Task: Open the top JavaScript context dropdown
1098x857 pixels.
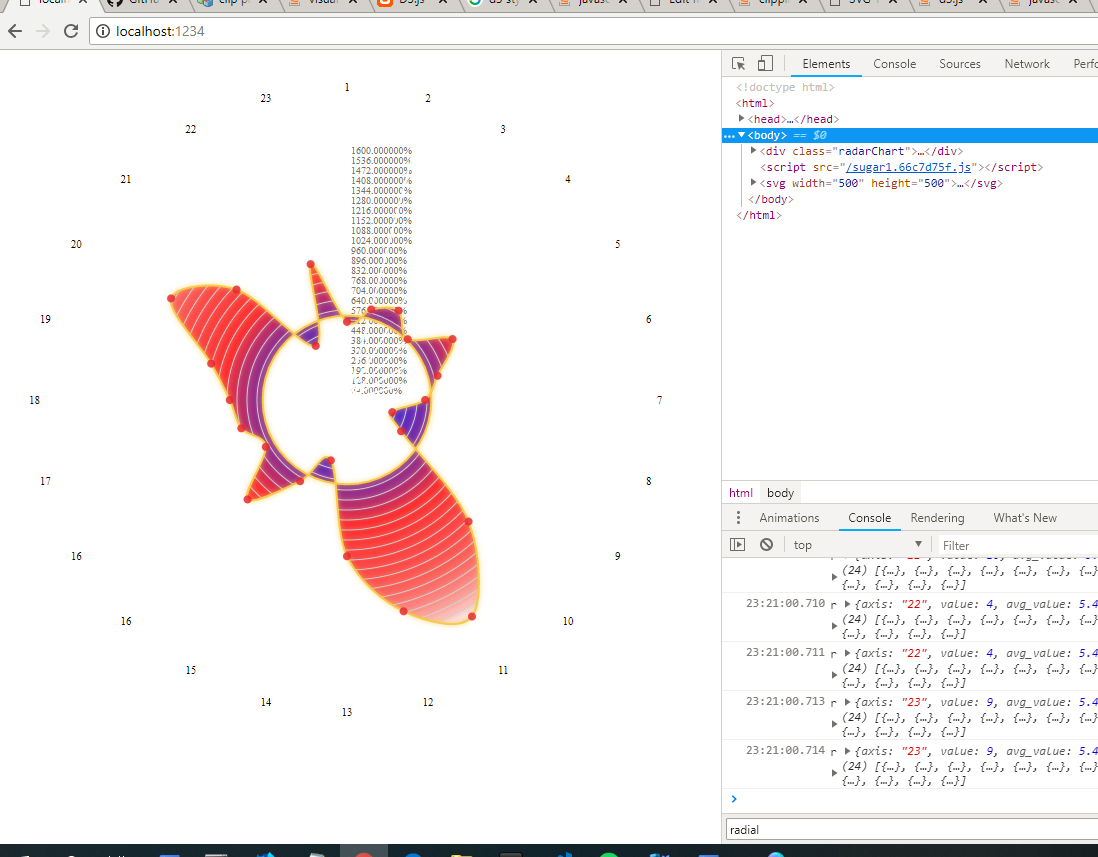Action: click(858, 545)
